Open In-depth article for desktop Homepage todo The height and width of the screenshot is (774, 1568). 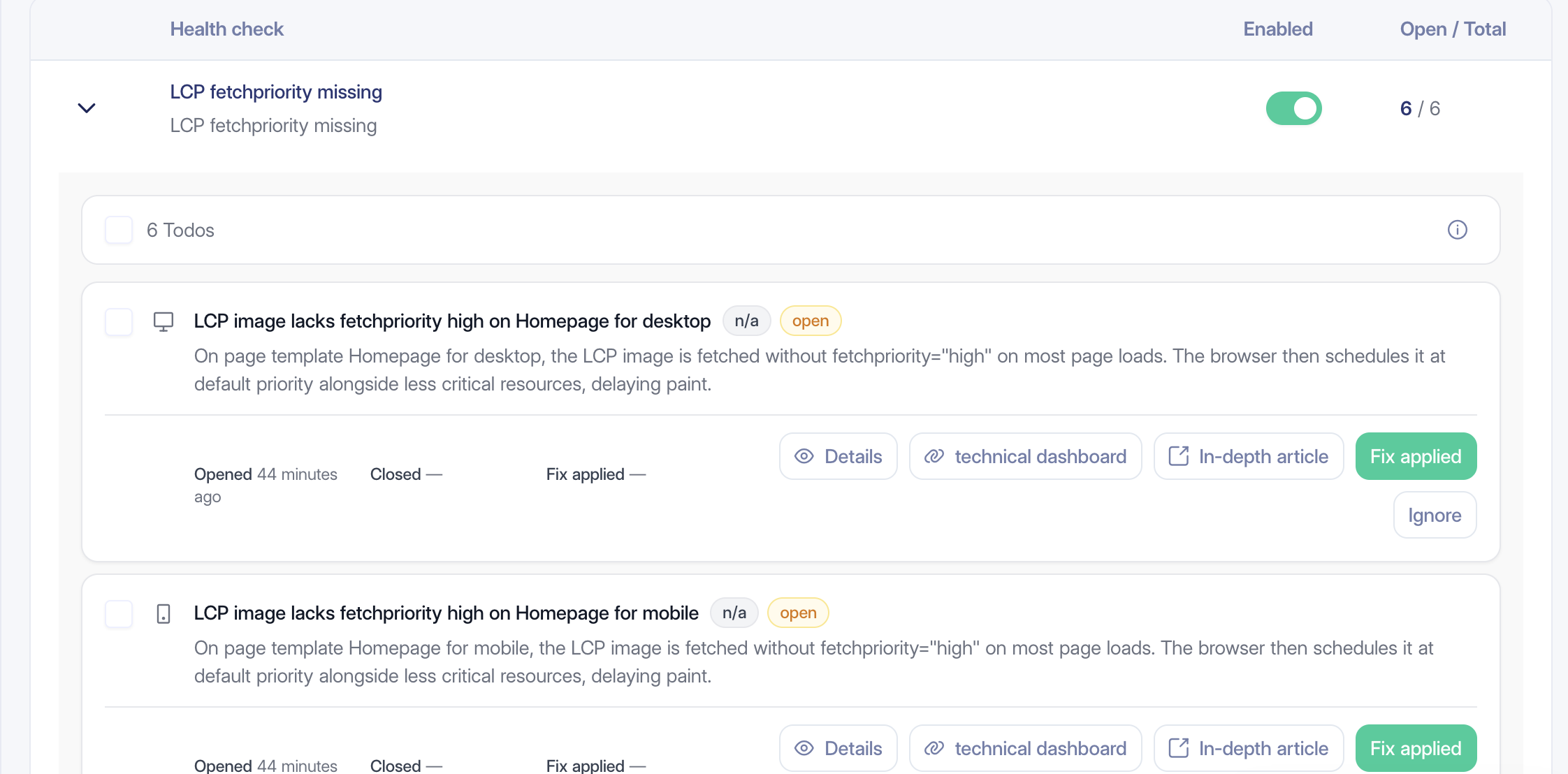point(1249,456)
